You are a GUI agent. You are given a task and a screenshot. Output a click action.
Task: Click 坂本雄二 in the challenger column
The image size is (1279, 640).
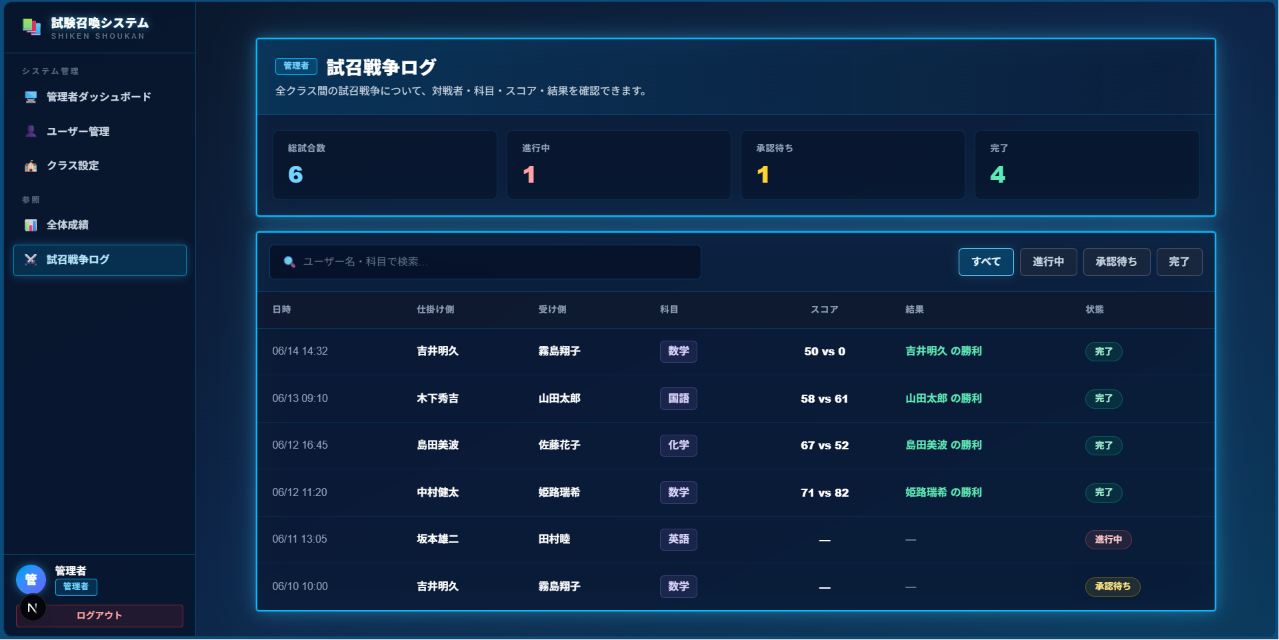coord(438,539)
